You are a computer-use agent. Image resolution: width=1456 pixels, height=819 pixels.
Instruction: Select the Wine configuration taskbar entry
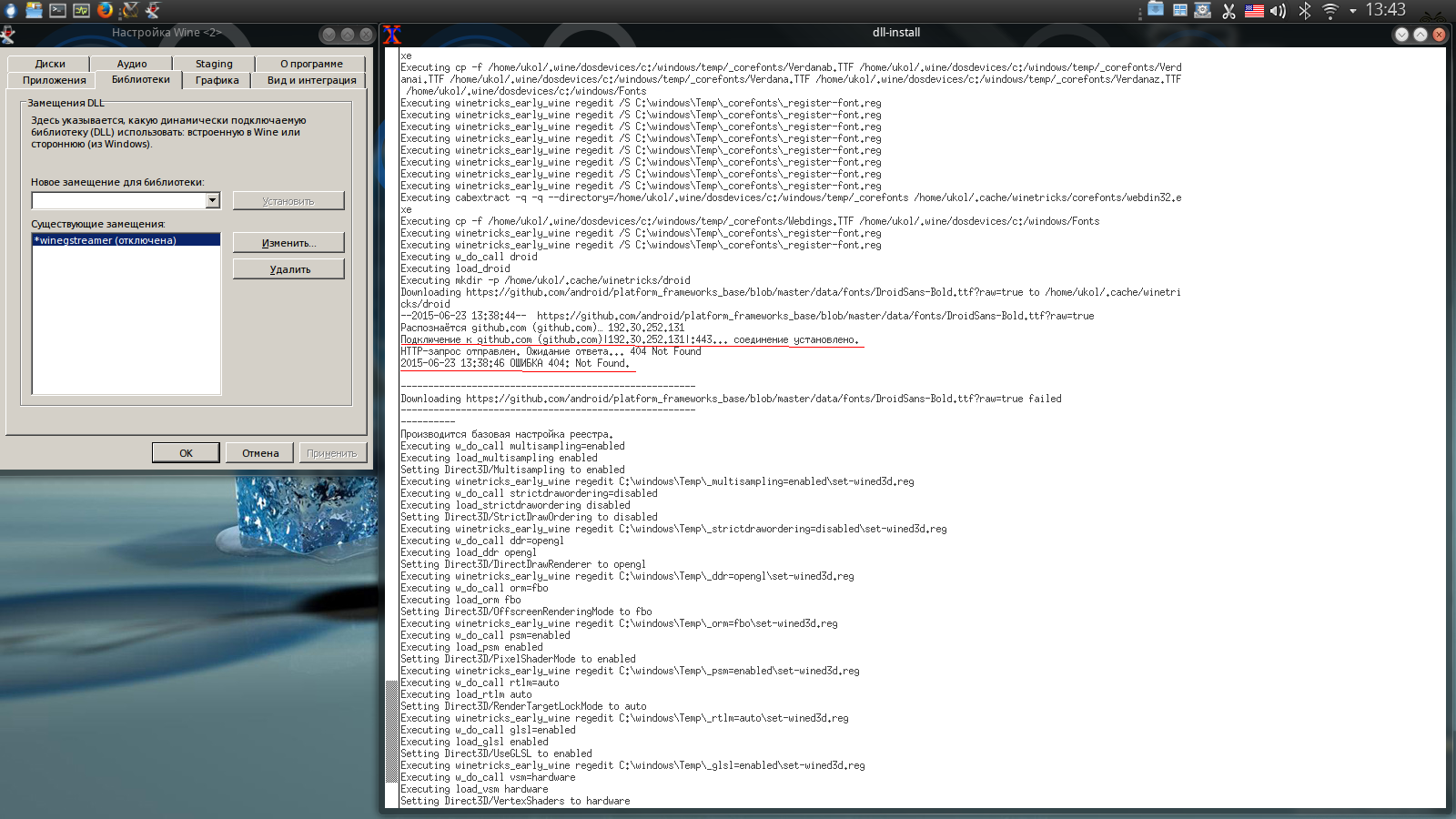click(x=152, y=10)
